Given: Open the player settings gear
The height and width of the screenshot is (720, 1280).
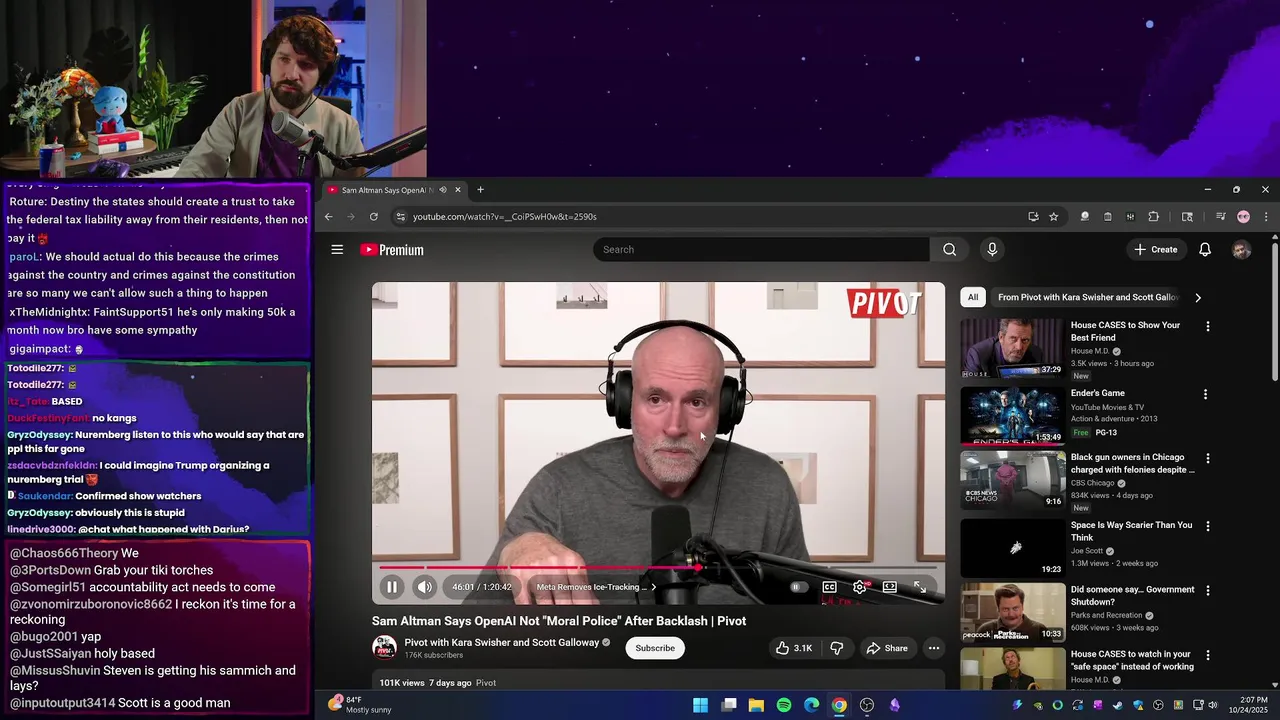Looking at the screenshot, I should (x=859, y=587).
